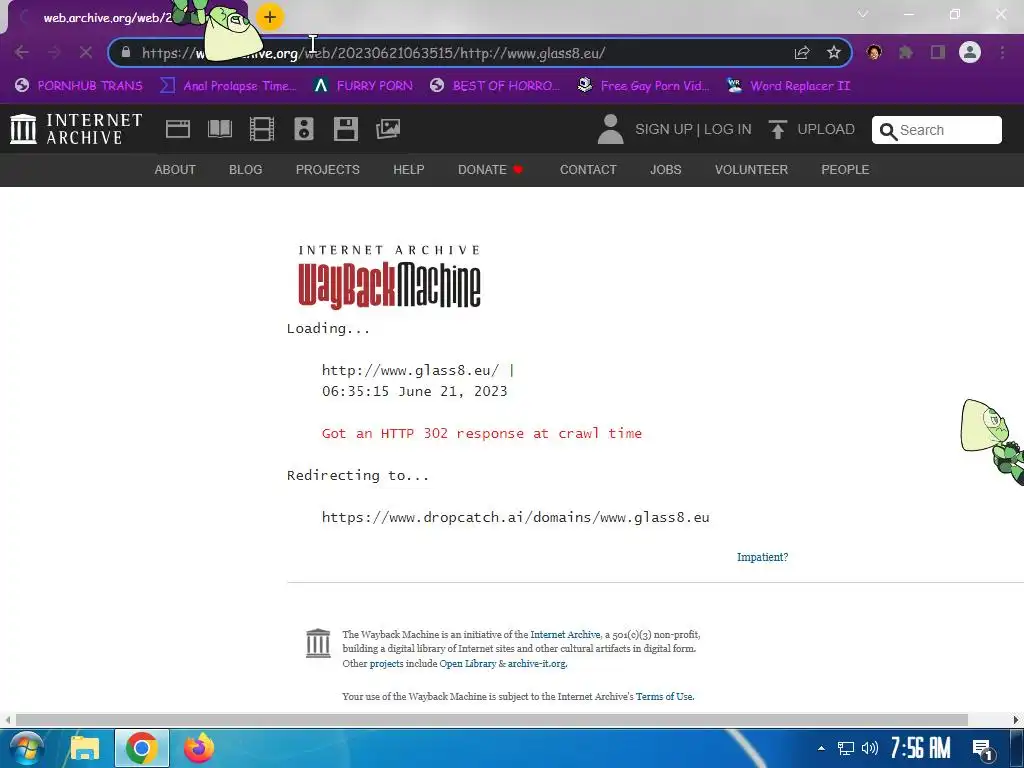Image resolution: width=1024 pixels, height=768 pixels.
Task: Click the Chrome taskbar icon
Action: click(142, 748)
